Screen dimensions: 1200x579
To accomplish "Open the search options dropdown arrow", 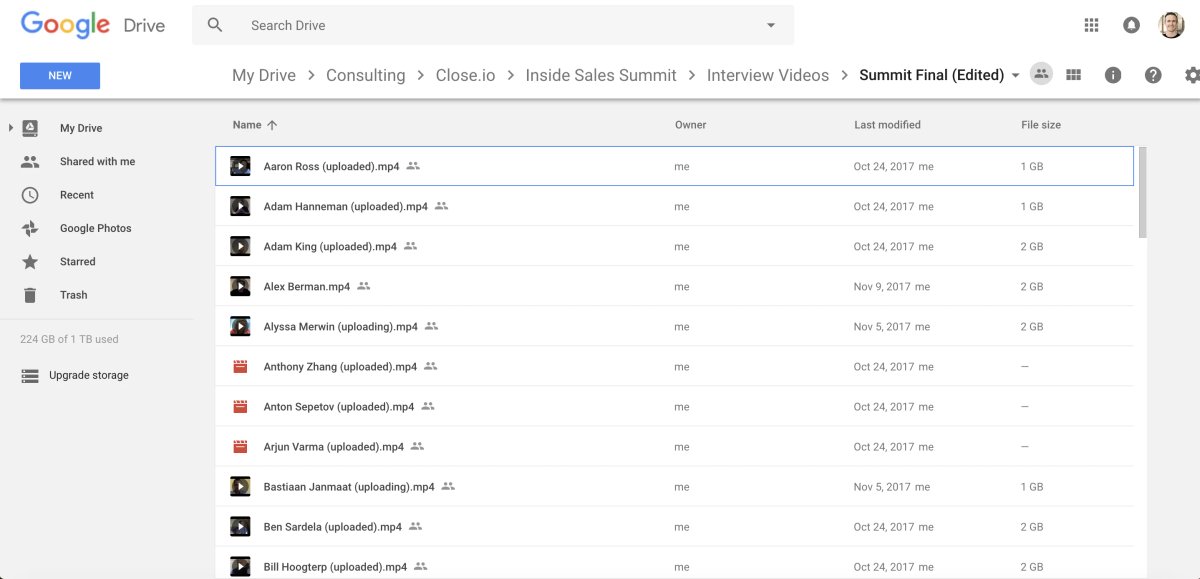I will [x=771, y=25].
